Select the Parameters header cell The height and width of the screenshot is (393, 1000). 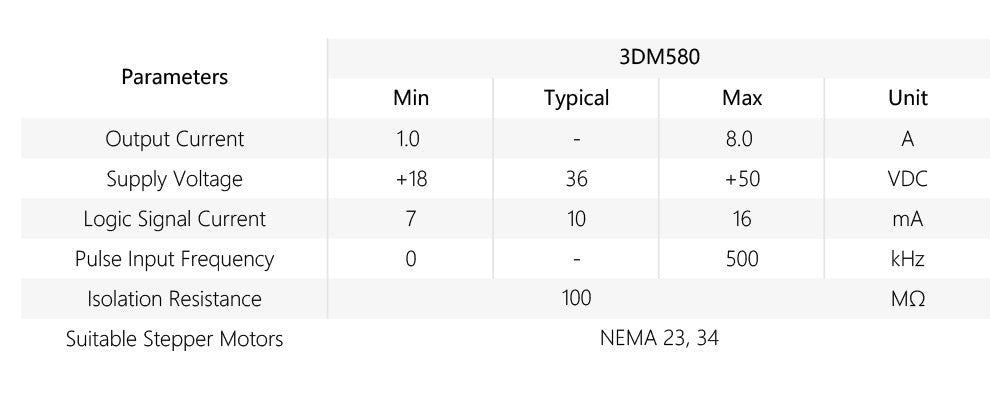pos(174,77)
